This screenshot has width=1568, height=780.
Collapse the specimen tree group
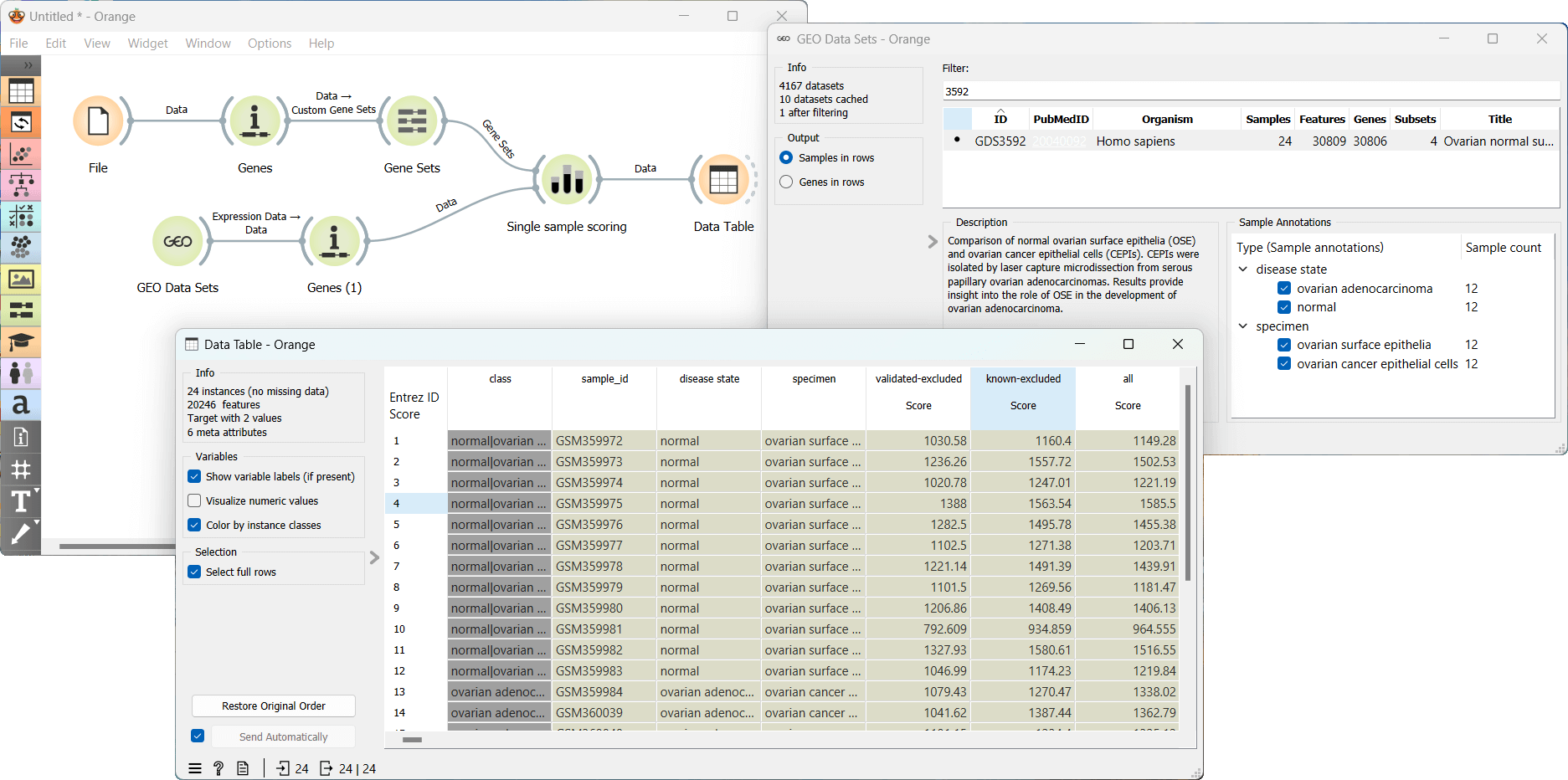(1243, 326)
